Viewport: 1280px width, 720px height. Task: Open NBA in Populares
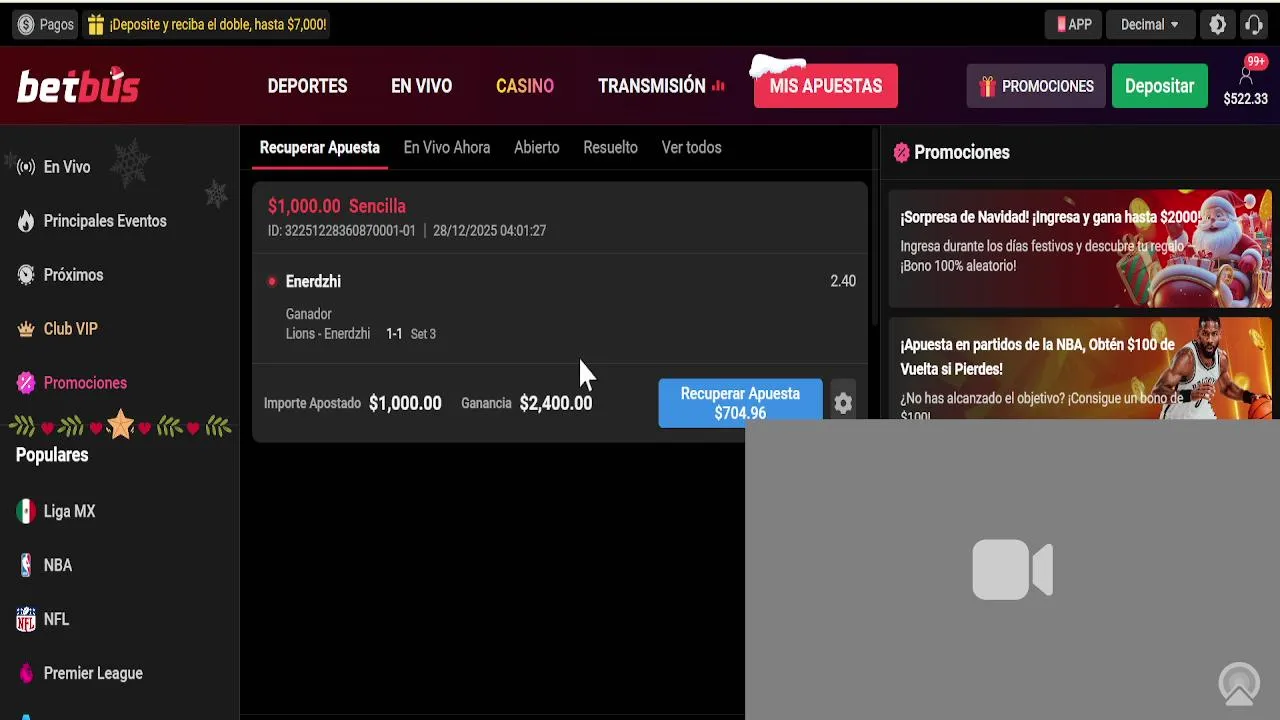pyautogui.click(x=58, y=565)
